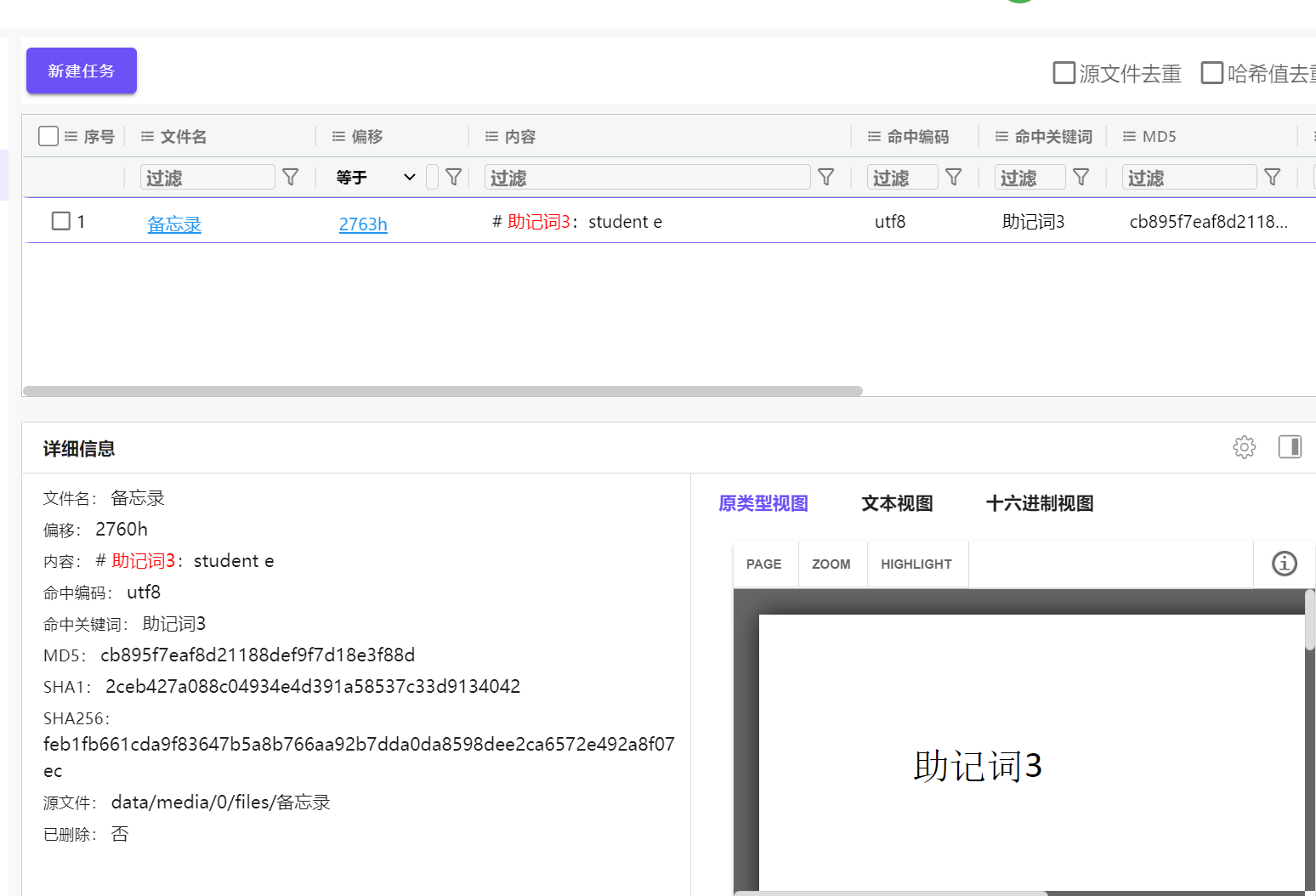Click the filter funnel icon for 内容 column
The image size is (1316, 896).
click(x=825, y=177)
